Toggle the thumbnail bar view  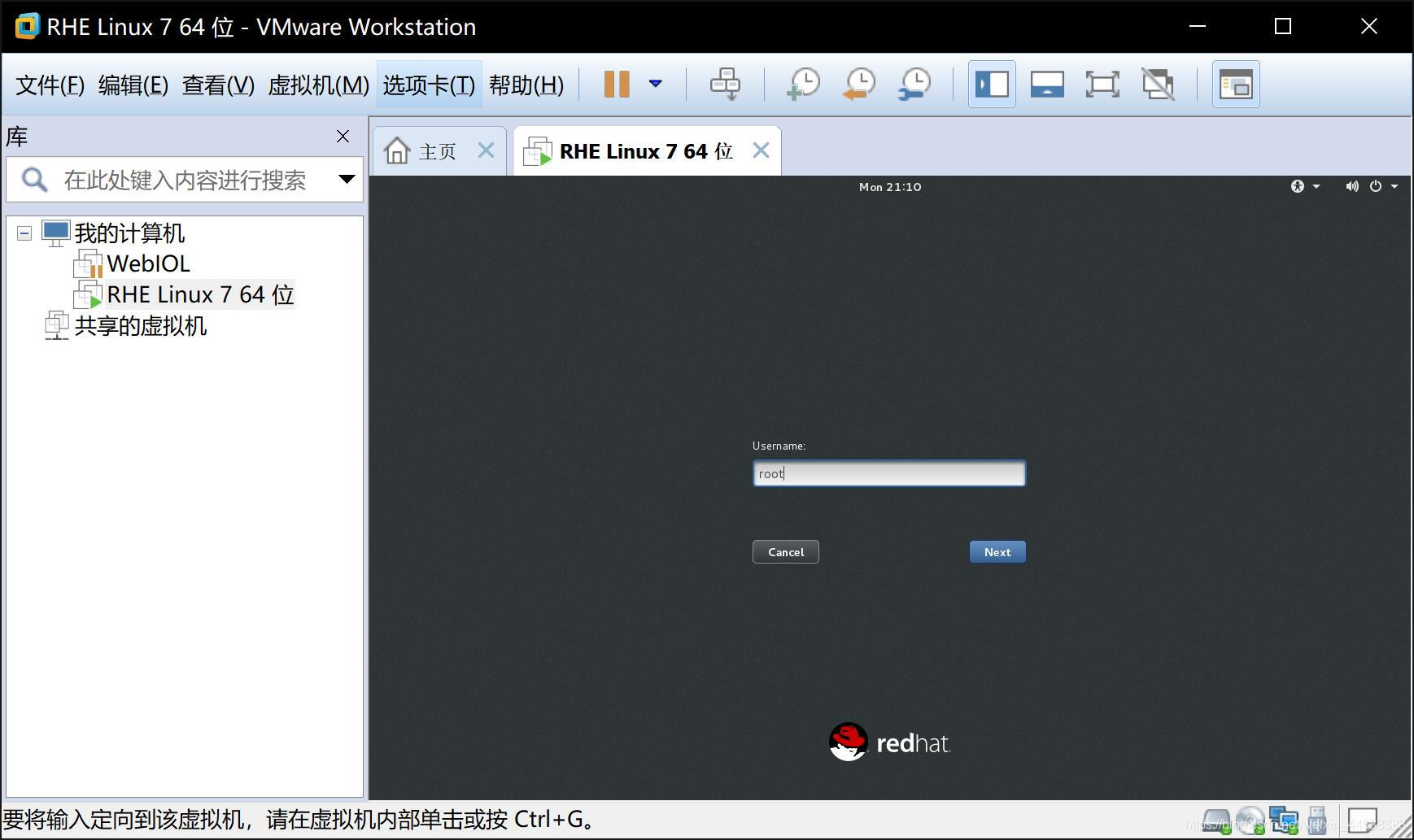click(x=1047, y=84)
